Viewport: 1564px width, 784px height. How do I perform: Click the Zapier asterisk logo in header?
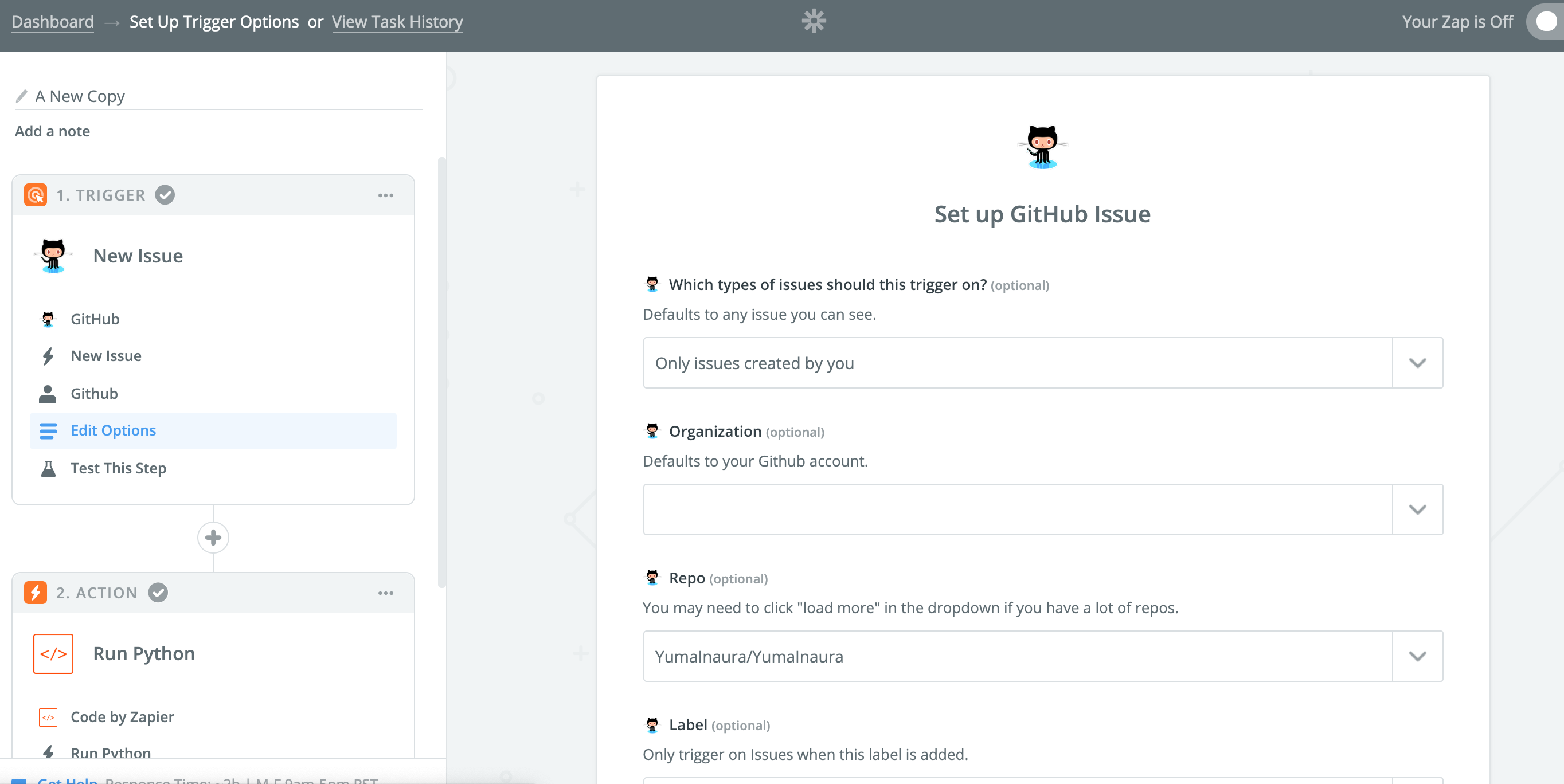pyautogui.click(x=814, y=21)
